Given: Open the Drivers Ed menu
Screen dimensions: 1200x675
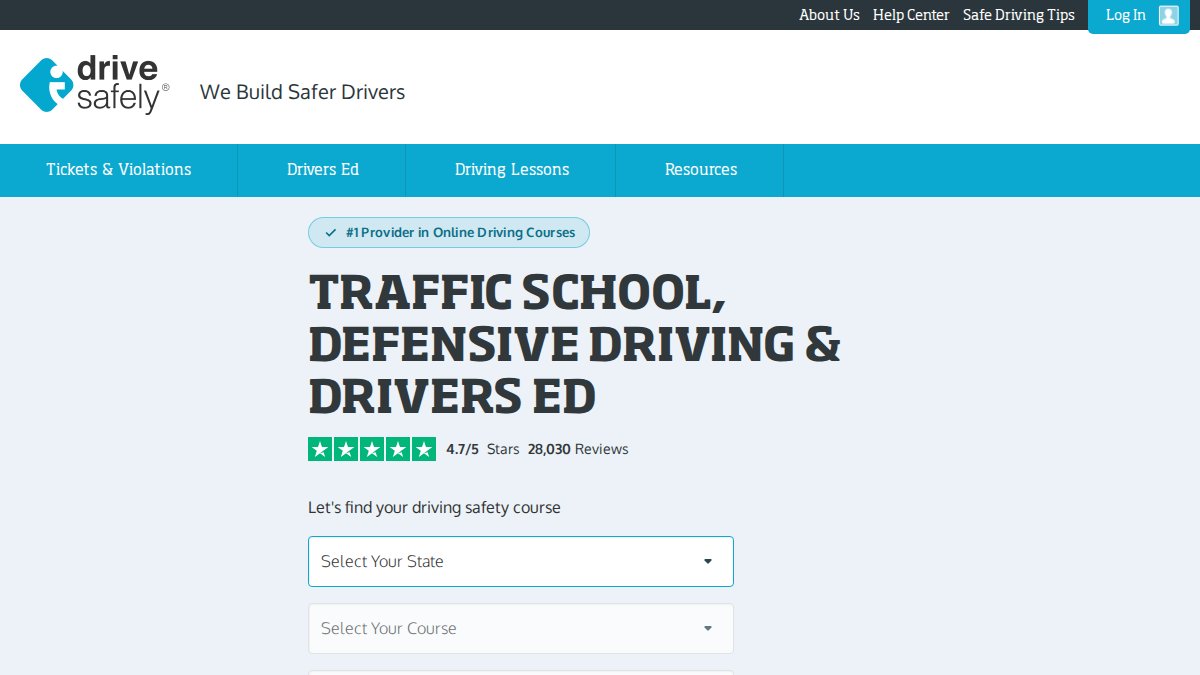Looking at the screenshot, I should pos(322,170).
